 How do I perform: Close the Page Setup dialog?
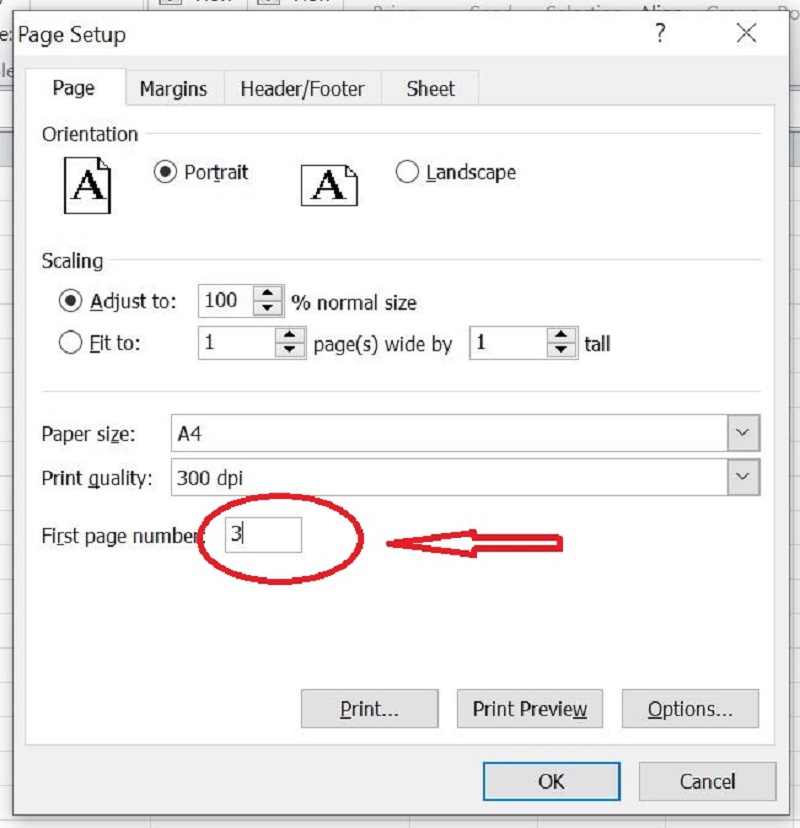point(746,33)
